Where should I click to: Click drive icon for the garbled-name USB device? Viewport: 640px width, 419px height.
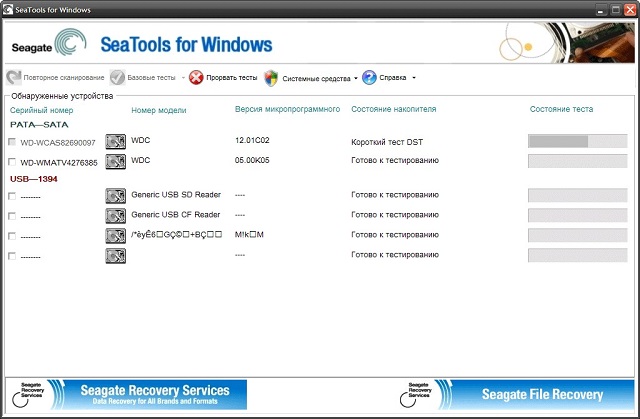click(116, 236)
